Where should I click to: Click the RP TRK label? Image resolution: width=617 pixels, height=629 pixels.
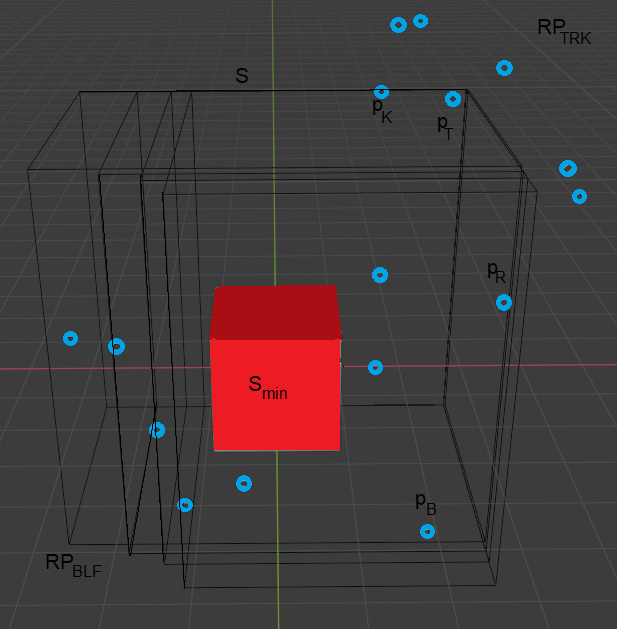(x=564, y=32)
